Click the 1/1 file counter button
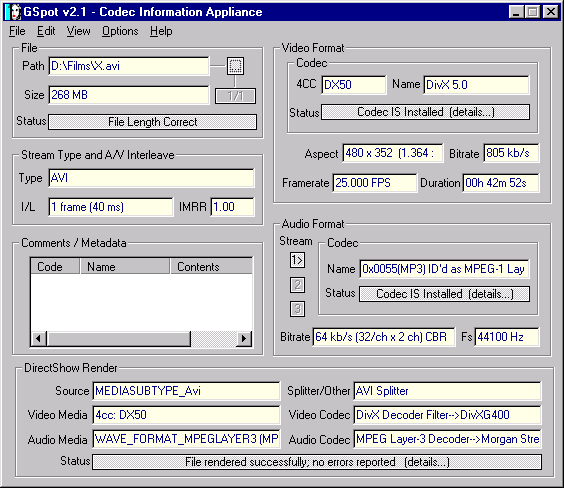Screen dimensions: 564x488 235,96
